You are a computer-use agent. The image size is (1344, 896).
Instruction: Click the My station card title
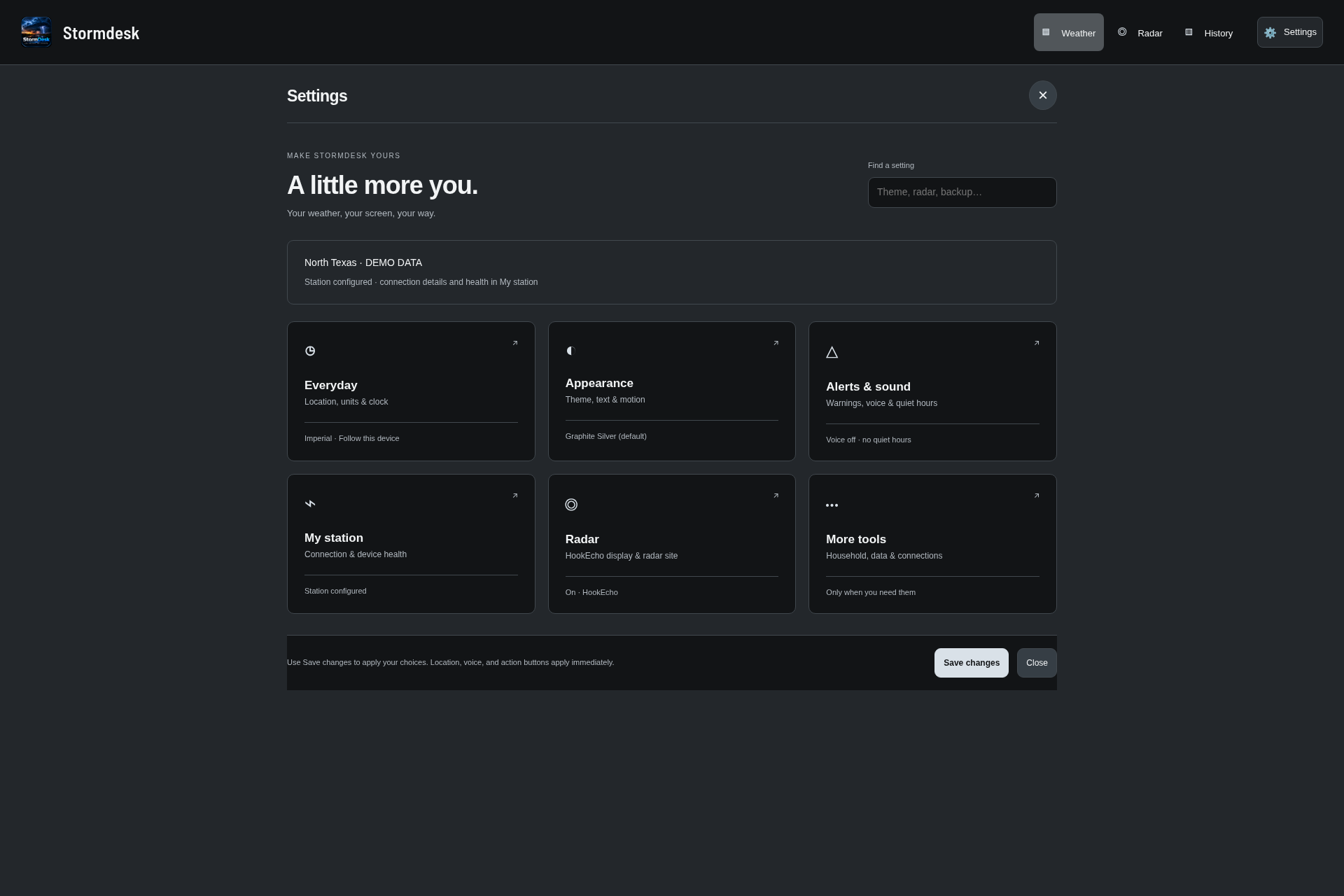click(x=334, y=538)
